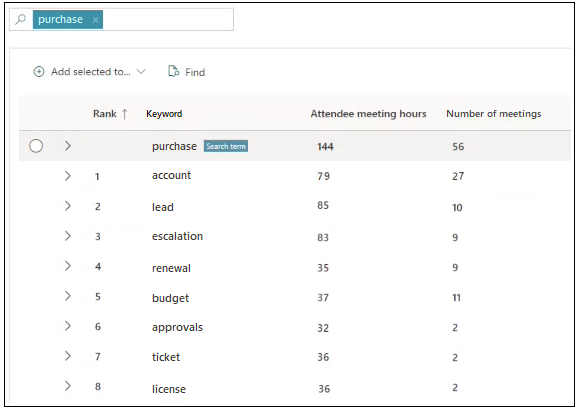Sort by Attendee meeting hours column
The image size is (580, 411).
[368, 114]
